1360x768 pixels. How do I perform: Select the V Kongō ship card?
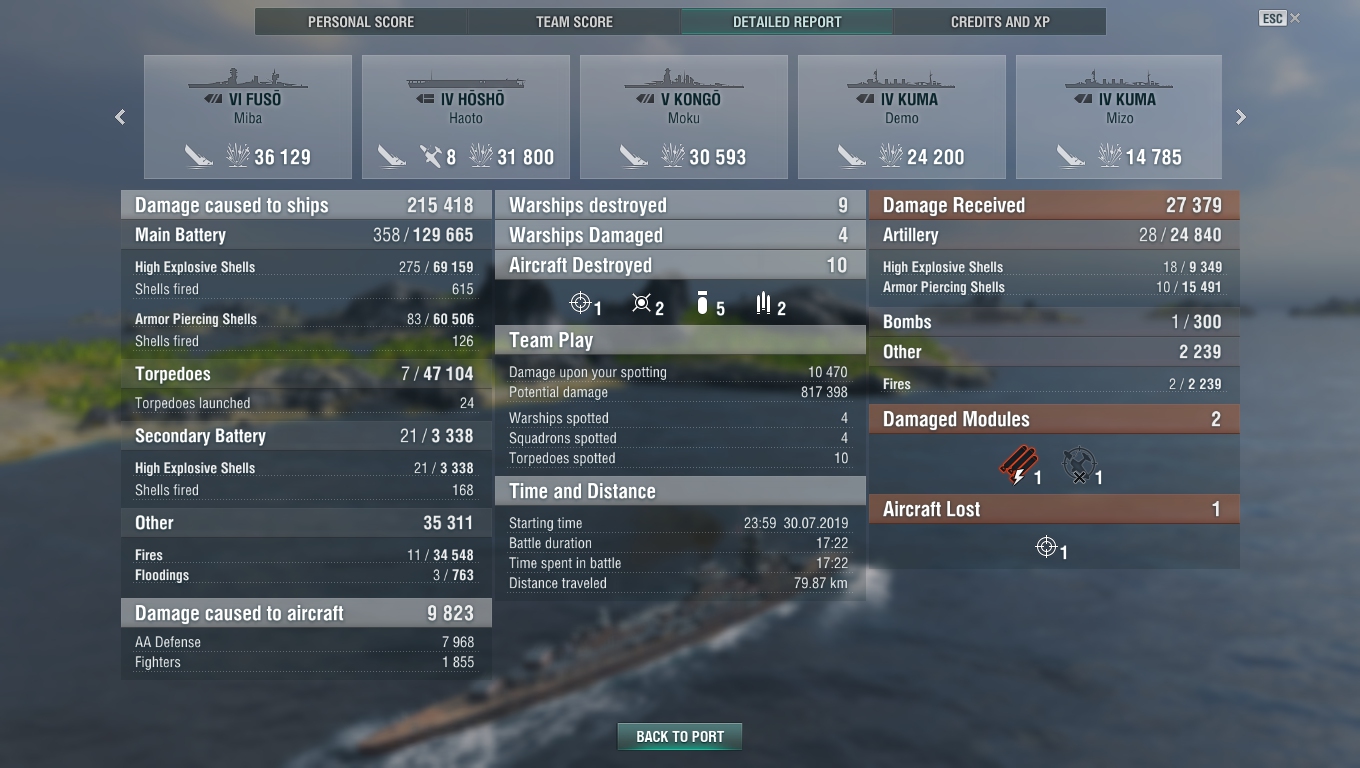[684, 117]
